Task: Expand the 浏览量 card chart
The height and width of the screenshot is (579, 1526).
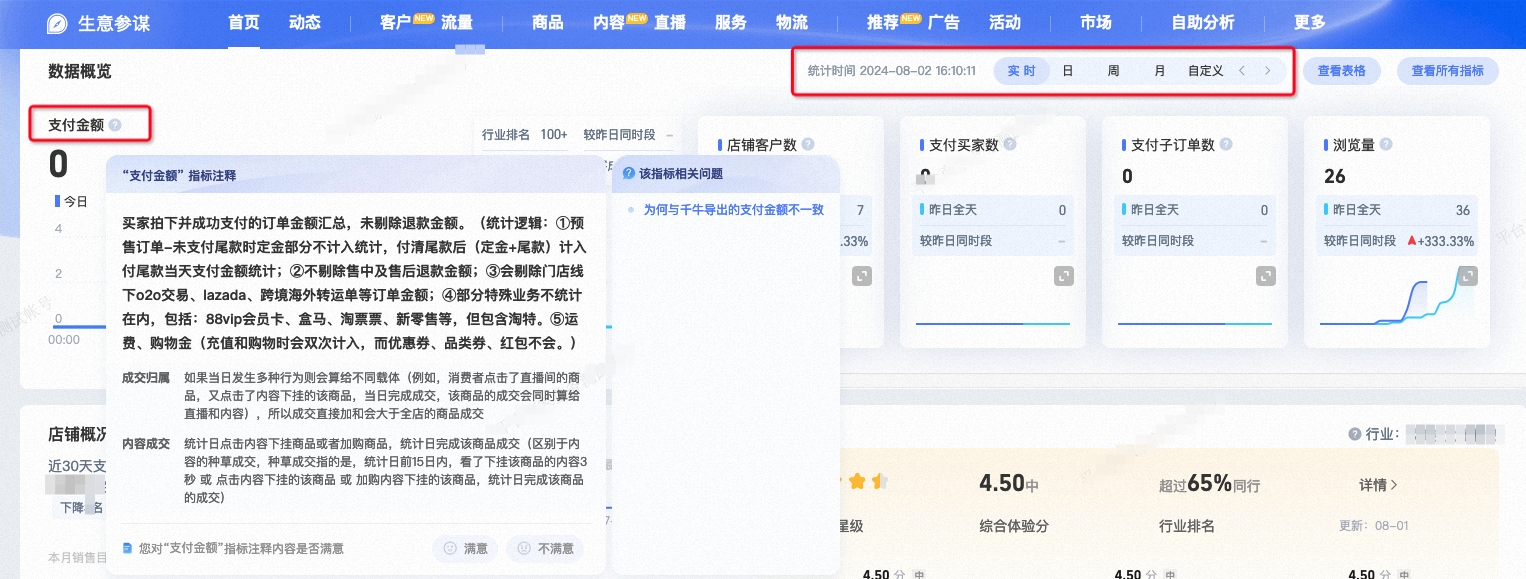Action: [1467, 276]
